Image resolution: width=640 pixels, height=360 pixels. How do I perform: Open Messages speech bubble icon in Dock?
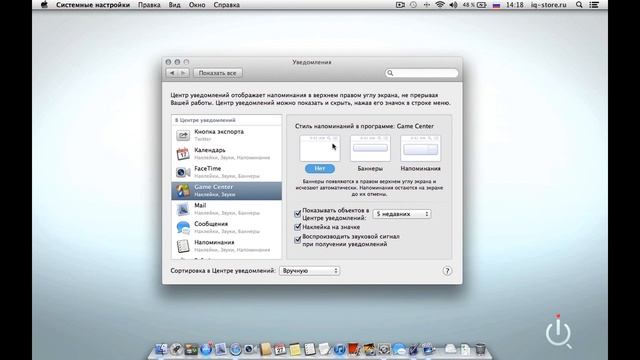399,350
